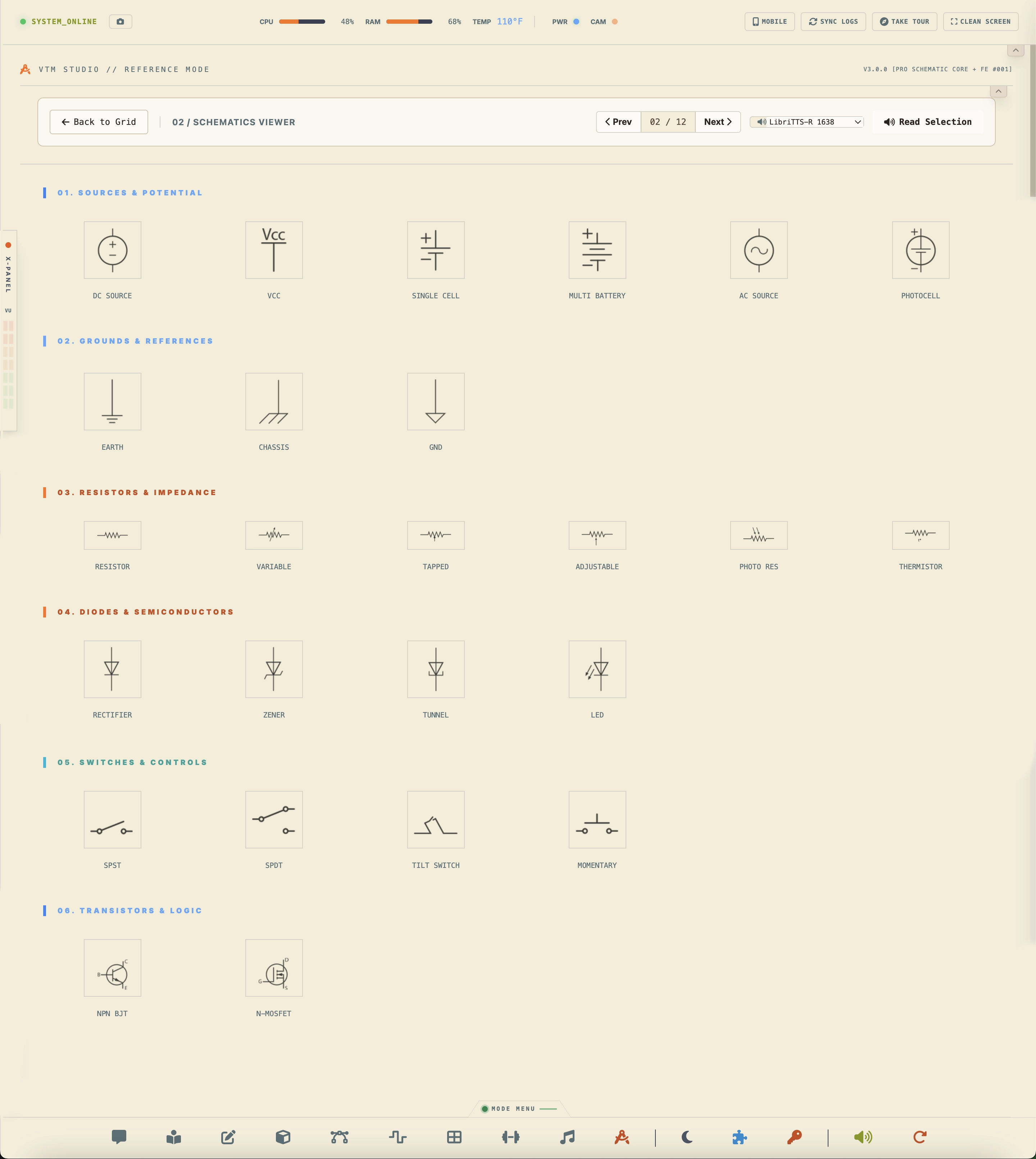Select the bezier curve mode icon
This screenshot has width=1036, height=1159.
click(339, 1137)
